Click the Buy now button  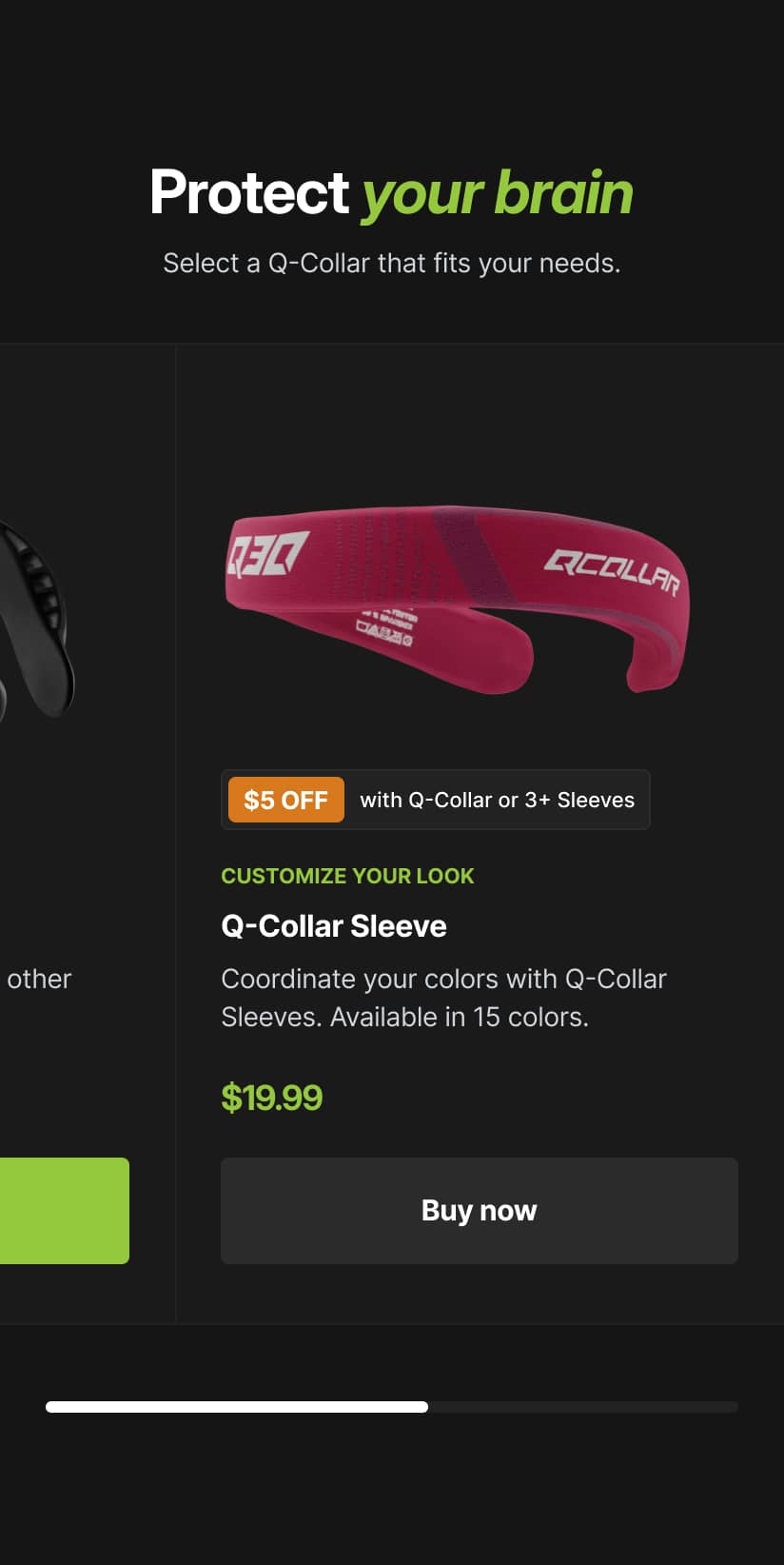click(479, 1210)
